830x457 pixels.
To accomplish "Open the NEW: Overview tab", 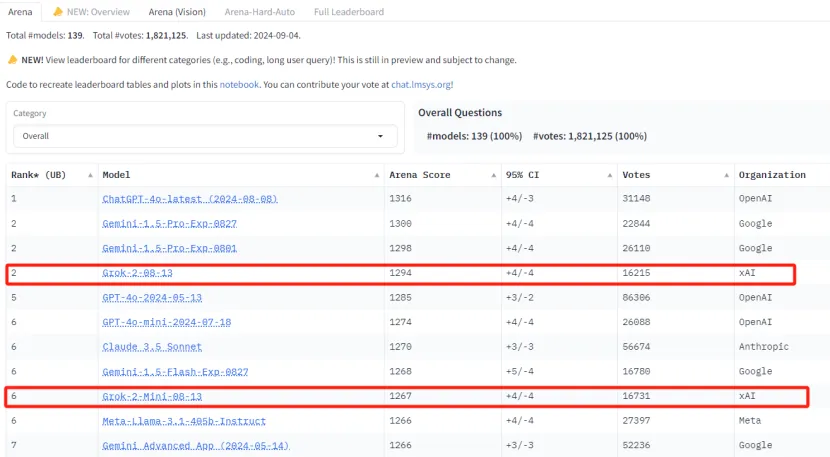I will pos(91,12).
